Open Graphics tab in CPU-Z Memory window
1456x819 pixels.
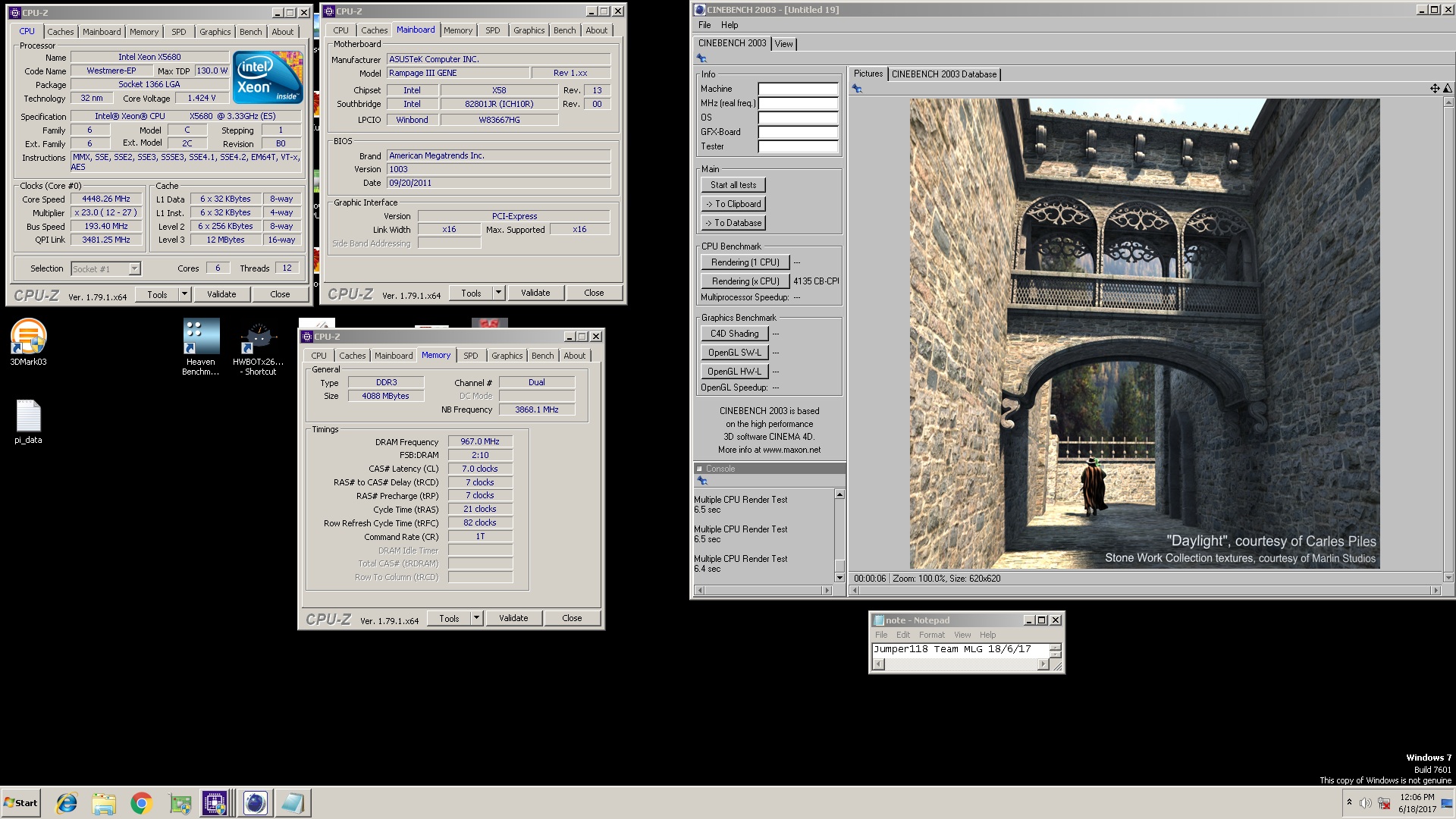click(x=507, y=356)
